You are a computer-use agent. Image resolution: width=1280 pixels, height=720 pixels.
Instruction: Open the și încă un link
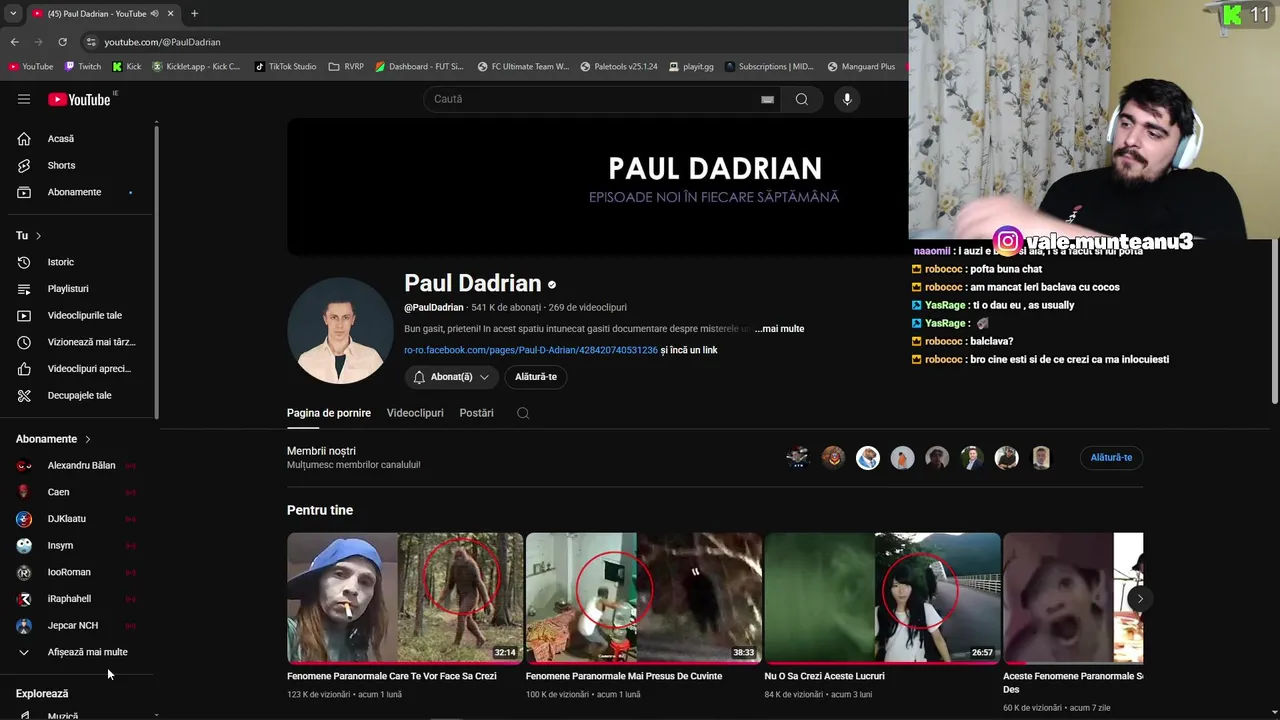click(x=689, y=351)
